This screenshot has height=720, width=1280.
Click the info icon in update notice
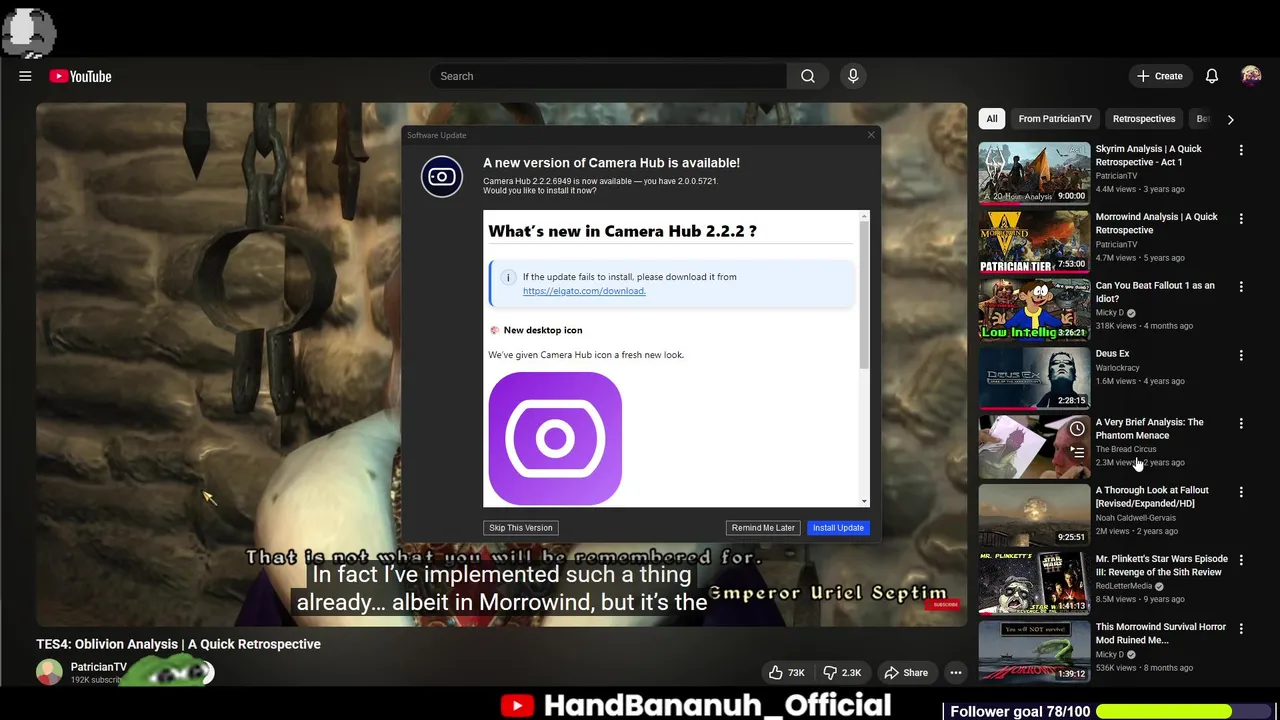point(507,277)
